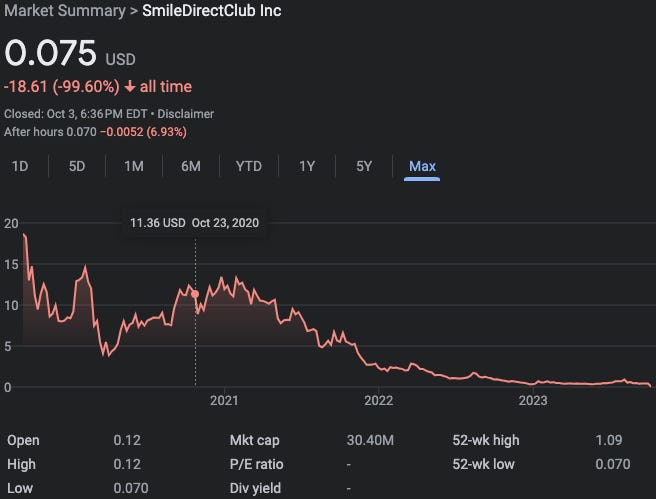Click the 15 y-axis label
Screen dimensions: 656x499
11,264
